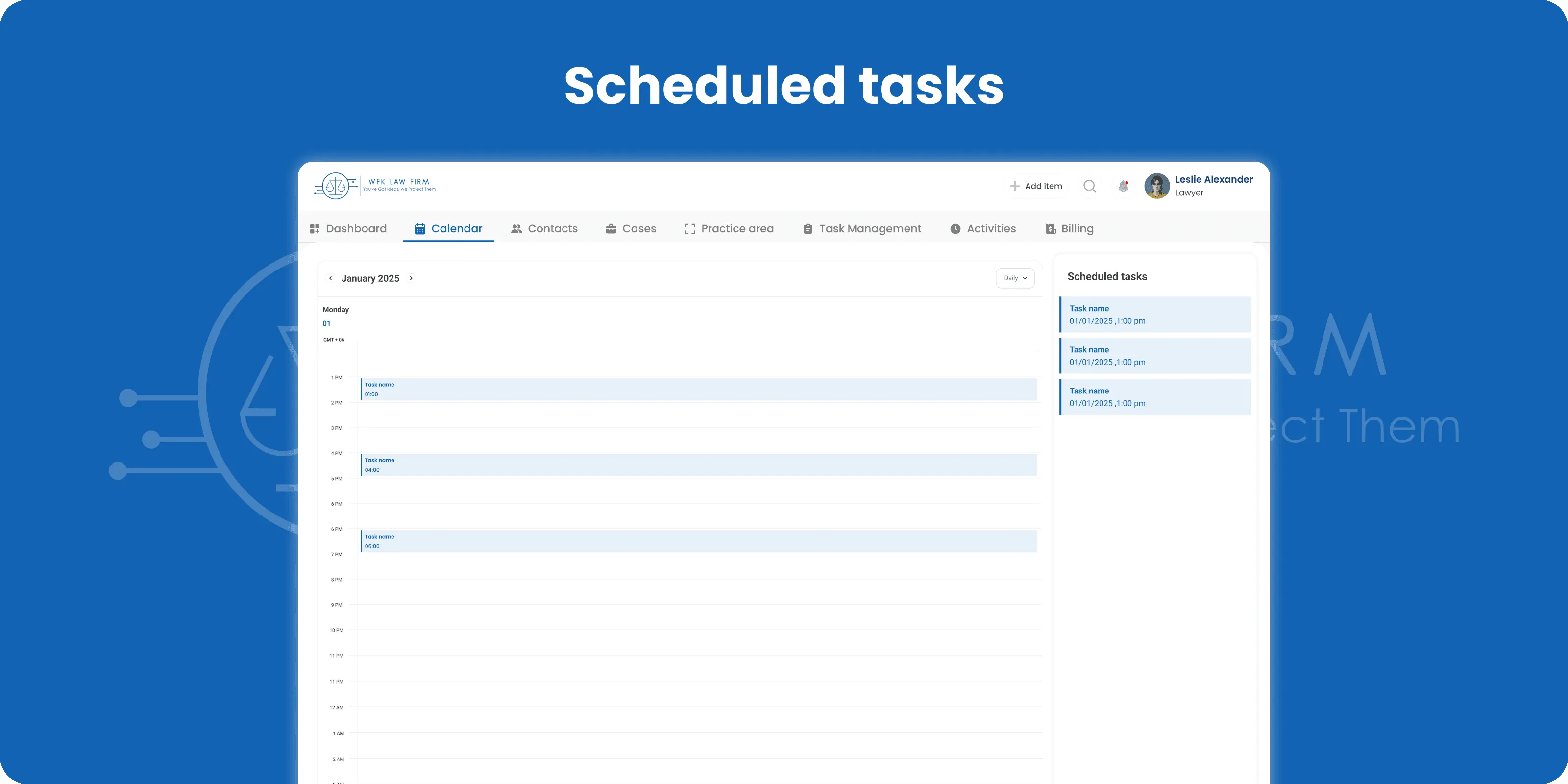Click the 4 PM time label

click(x=337, y=453)
